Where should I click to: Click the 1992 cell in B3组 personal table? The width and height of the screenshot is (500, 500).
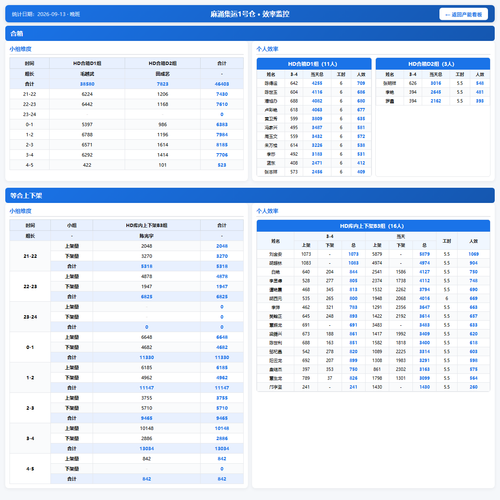coord(401,334)
